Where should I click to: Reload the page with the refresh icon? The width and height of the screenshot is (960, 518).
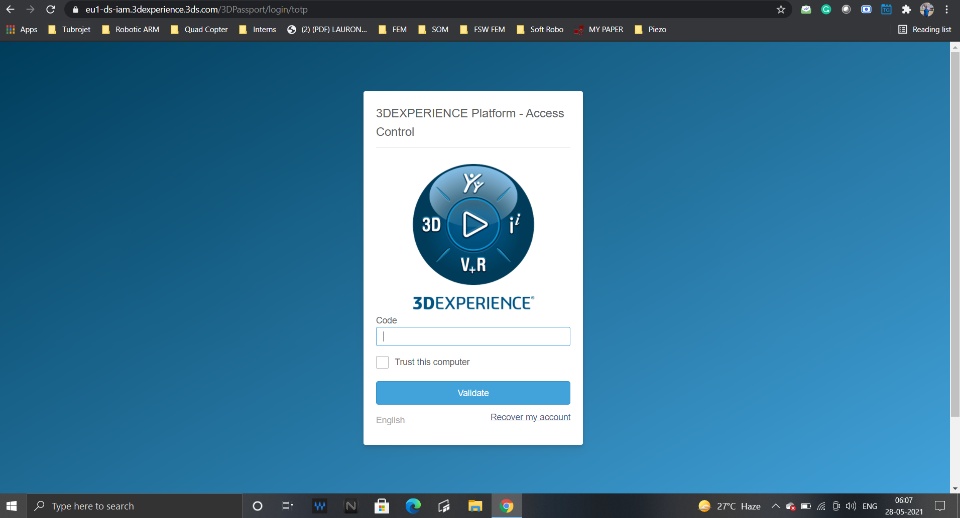tap(51, 9)
